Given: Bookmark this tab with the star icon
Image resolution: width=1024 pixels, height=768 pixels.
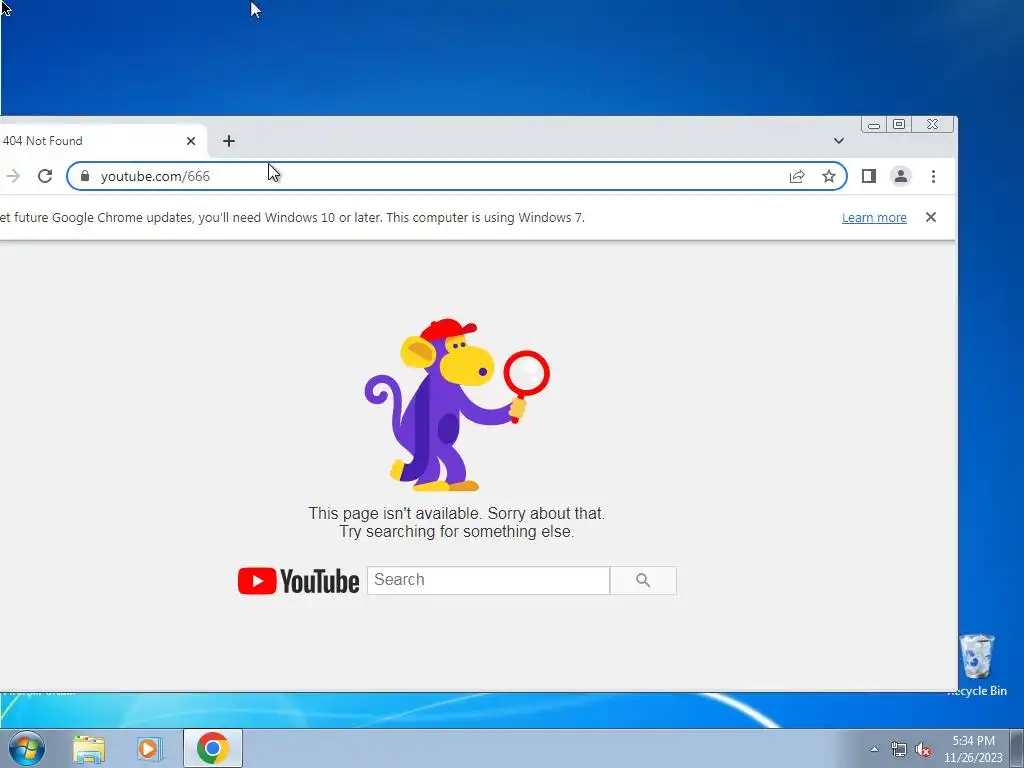Looking at the screenshot, I should pos(829,176).
